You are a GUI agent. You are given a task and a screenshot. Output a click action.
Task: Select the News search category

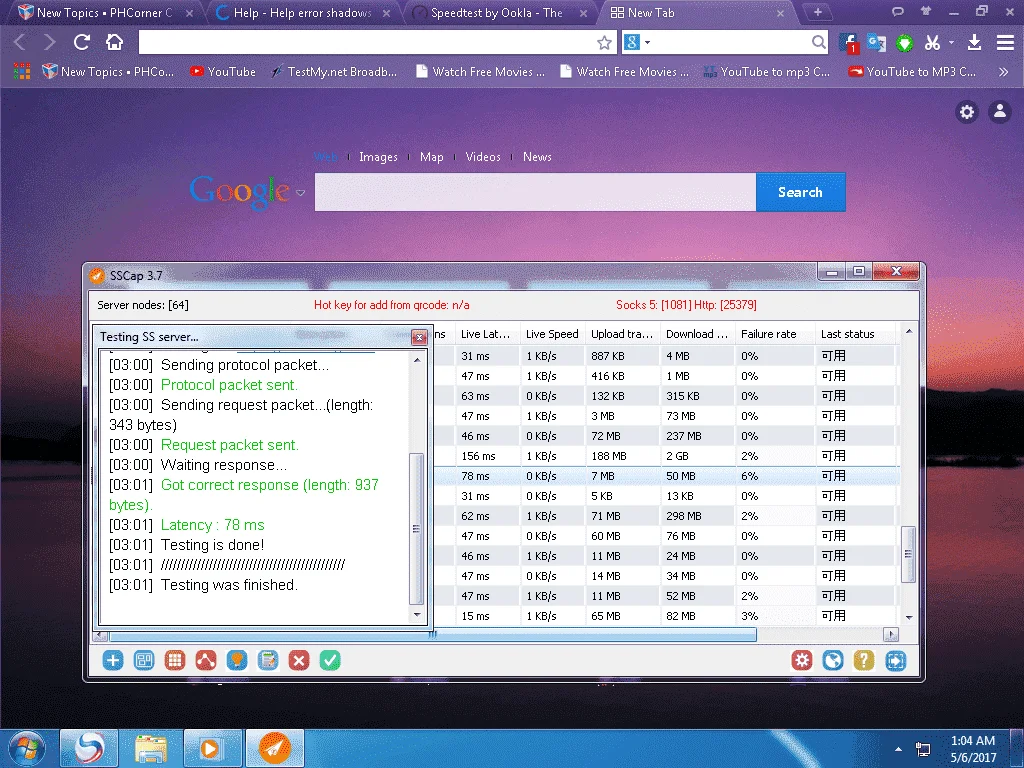click(x=537, y=157)
